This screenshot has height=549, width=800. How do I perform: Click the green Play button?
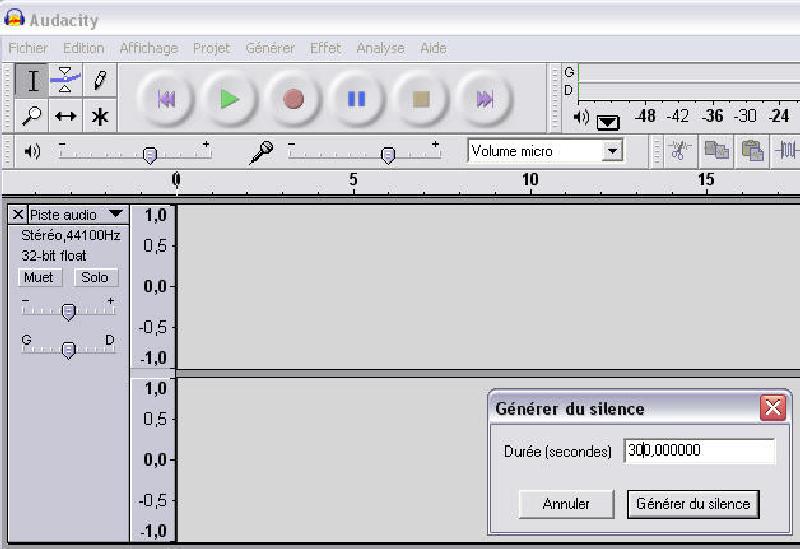(x=229, y=99)
